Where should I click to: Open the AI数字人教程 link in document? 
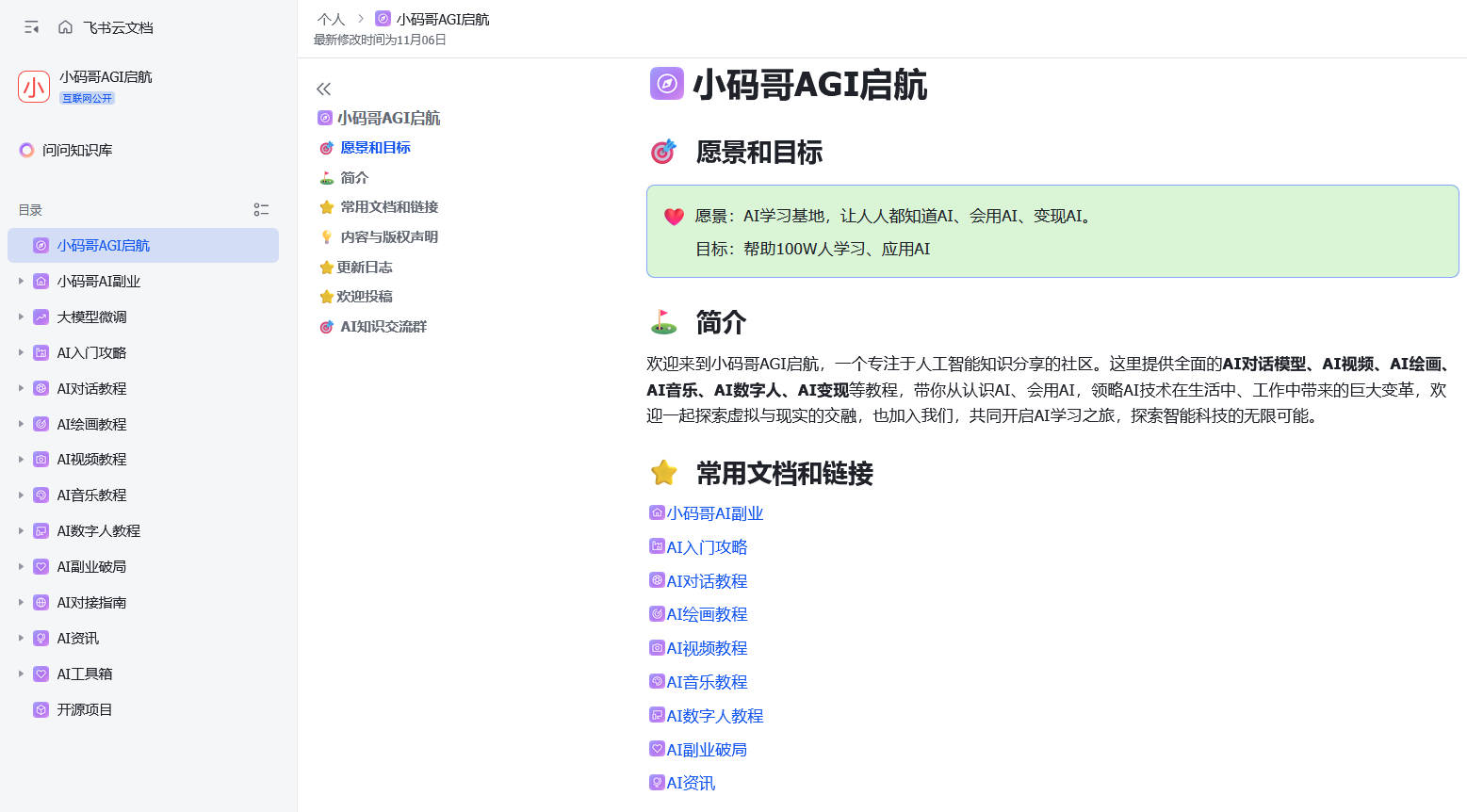coord(715,716)
